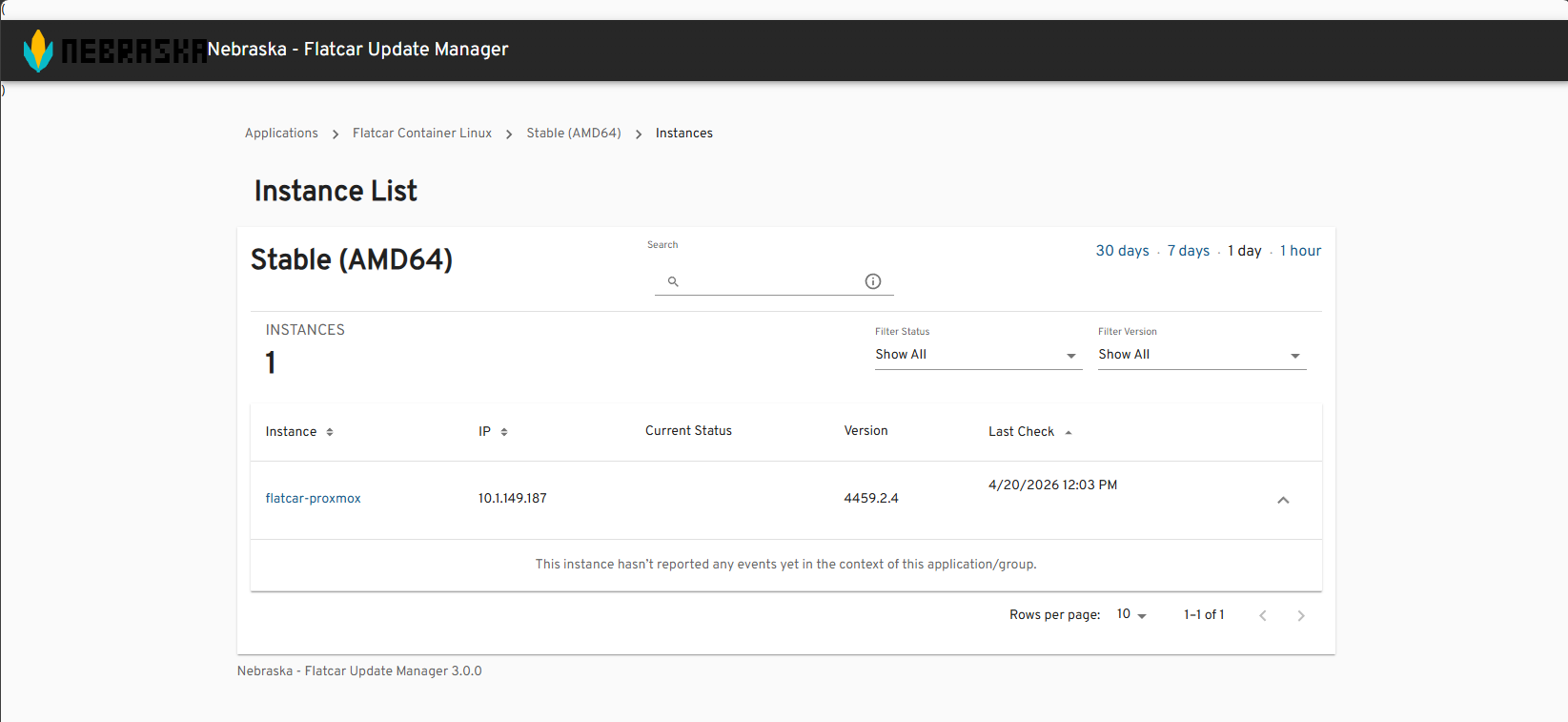Focus the instance Search field
The width and height of the screenshot is (1568, 722).
[770, 281]
